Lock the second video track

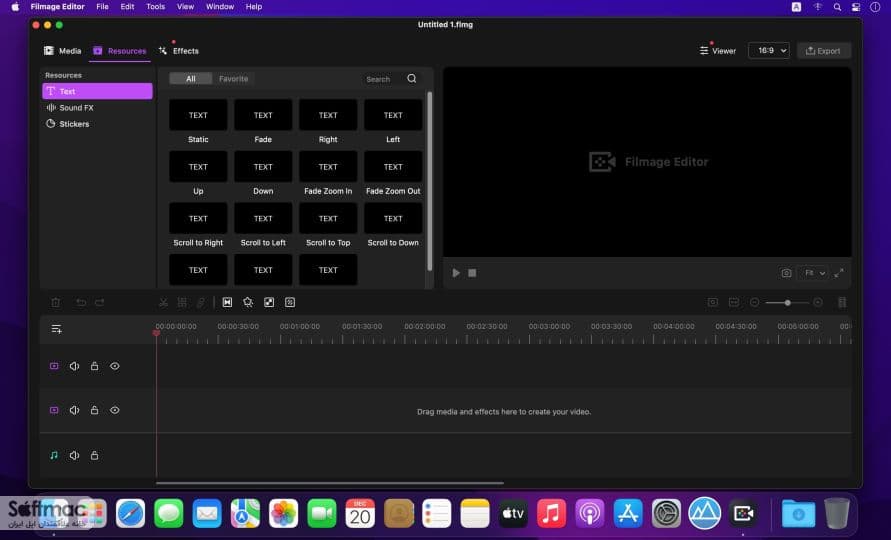pos(94,410)
